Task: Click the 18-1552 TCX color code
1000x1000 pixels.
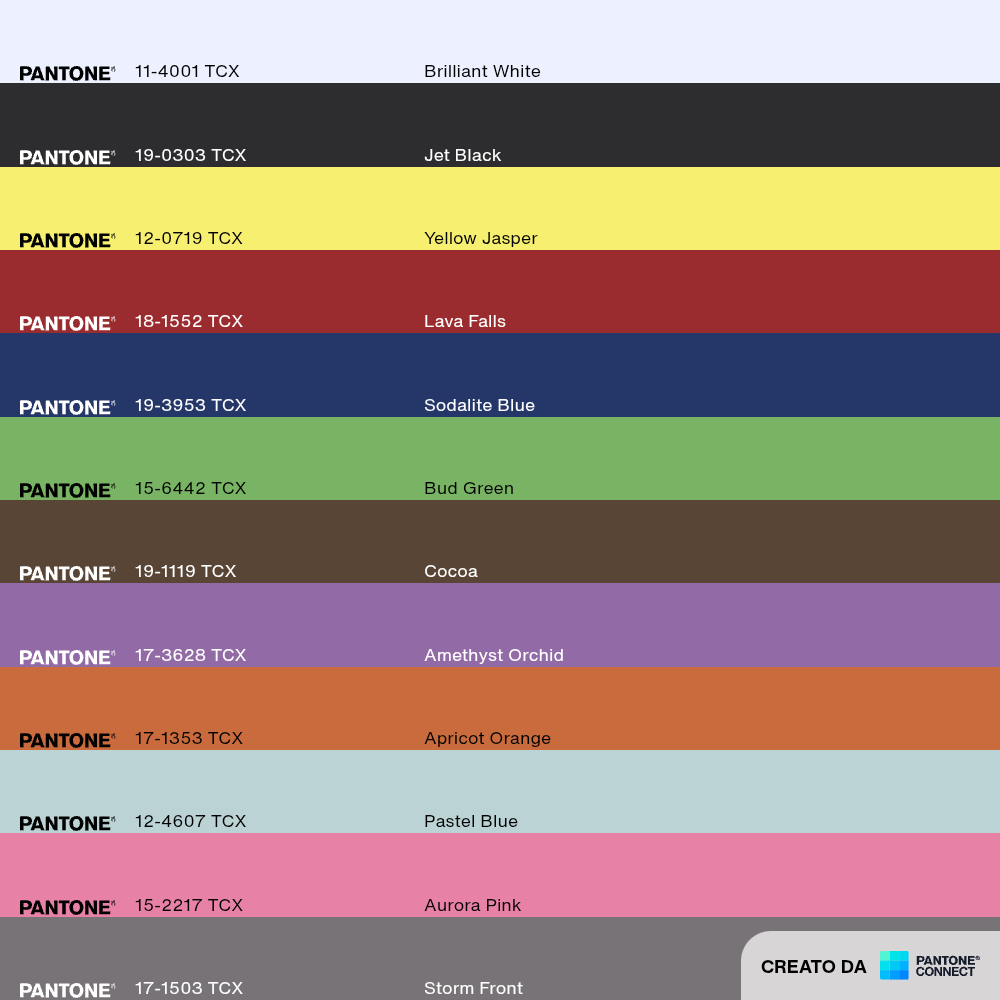Action: [x=189, y=321]
